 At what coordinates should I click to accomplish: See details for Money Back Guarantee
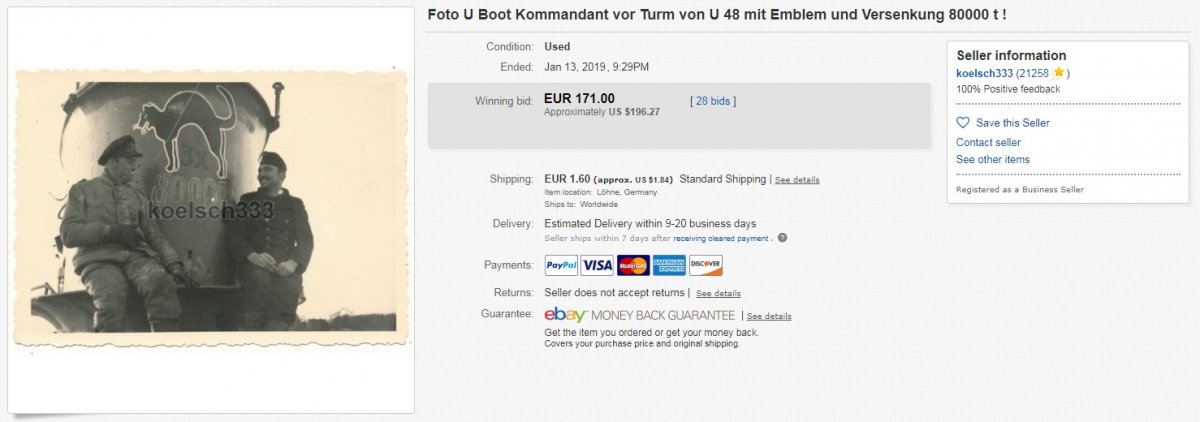point(769,316)
